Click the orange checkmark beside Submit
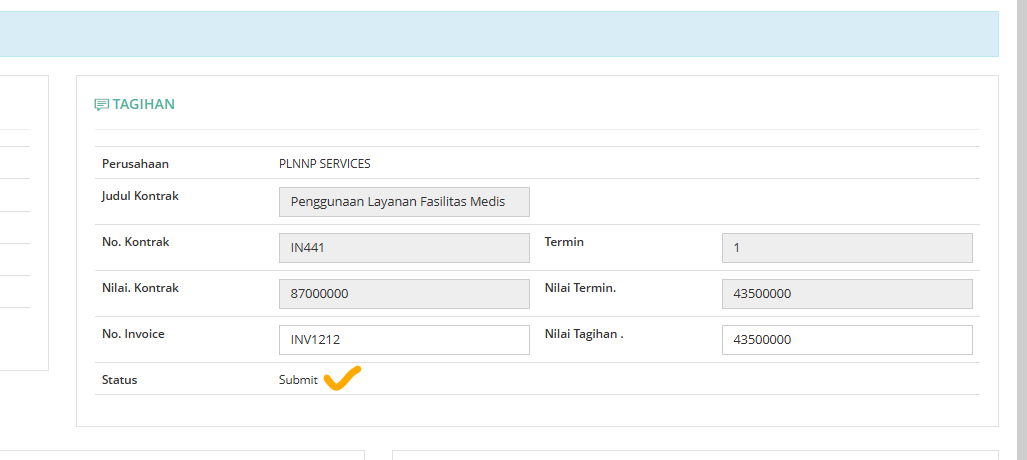This screenshot has width=1027, height=460. pos(343,379)
